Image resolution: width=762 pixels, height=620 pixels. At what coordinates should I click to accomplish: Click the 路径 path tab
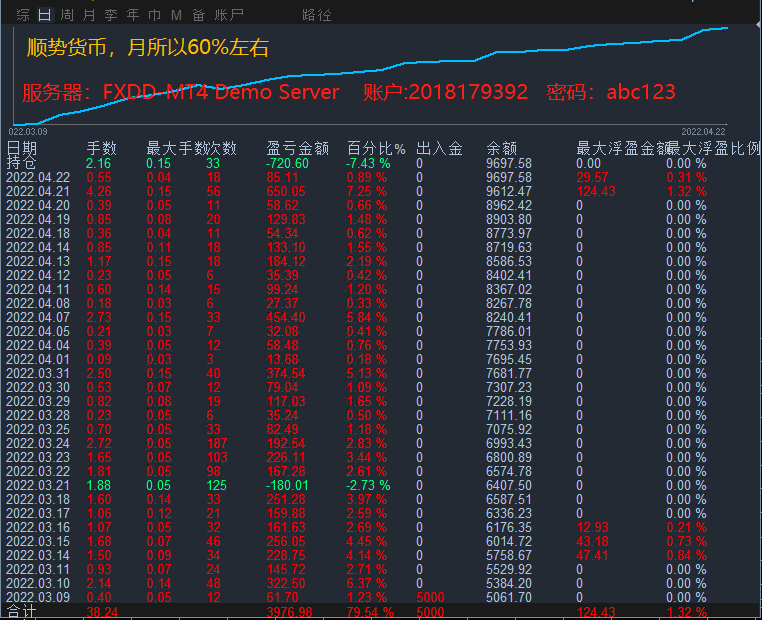316,15
